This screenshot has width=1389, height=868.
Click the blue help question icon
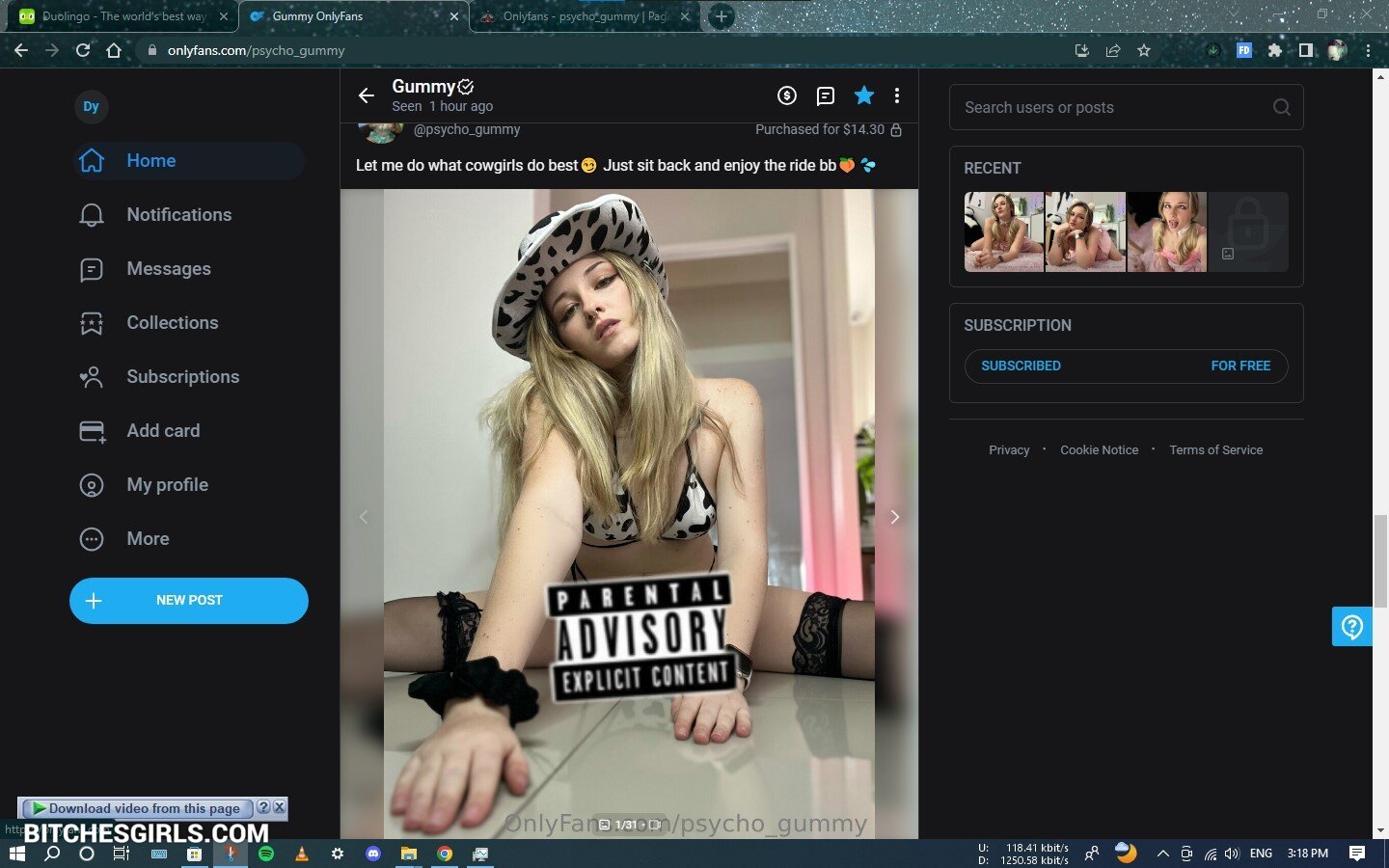(1351, 627)
